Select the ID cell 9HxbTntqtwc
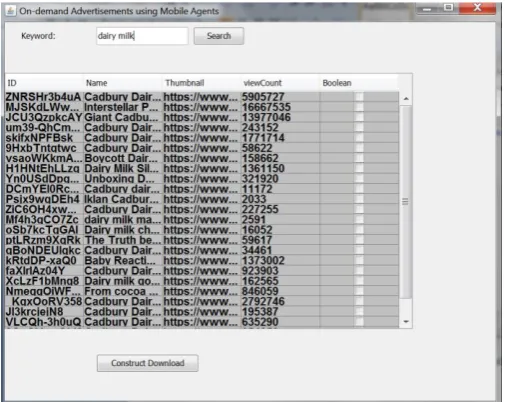This screenshot has height=402, width=505. click(x=44, y=148)
